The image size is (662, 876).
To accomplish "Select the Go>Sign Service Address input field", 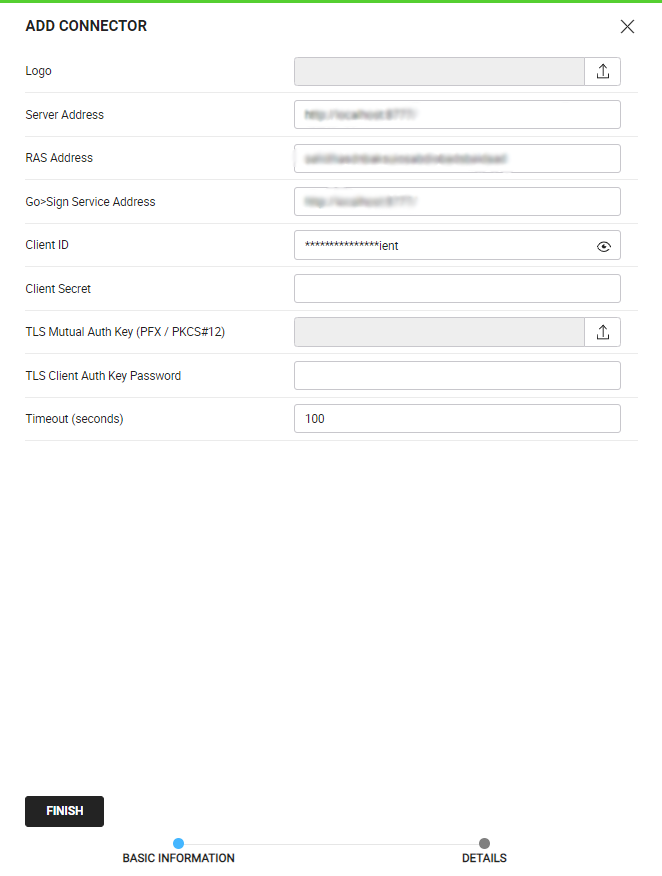I will (x=457, y=202).
